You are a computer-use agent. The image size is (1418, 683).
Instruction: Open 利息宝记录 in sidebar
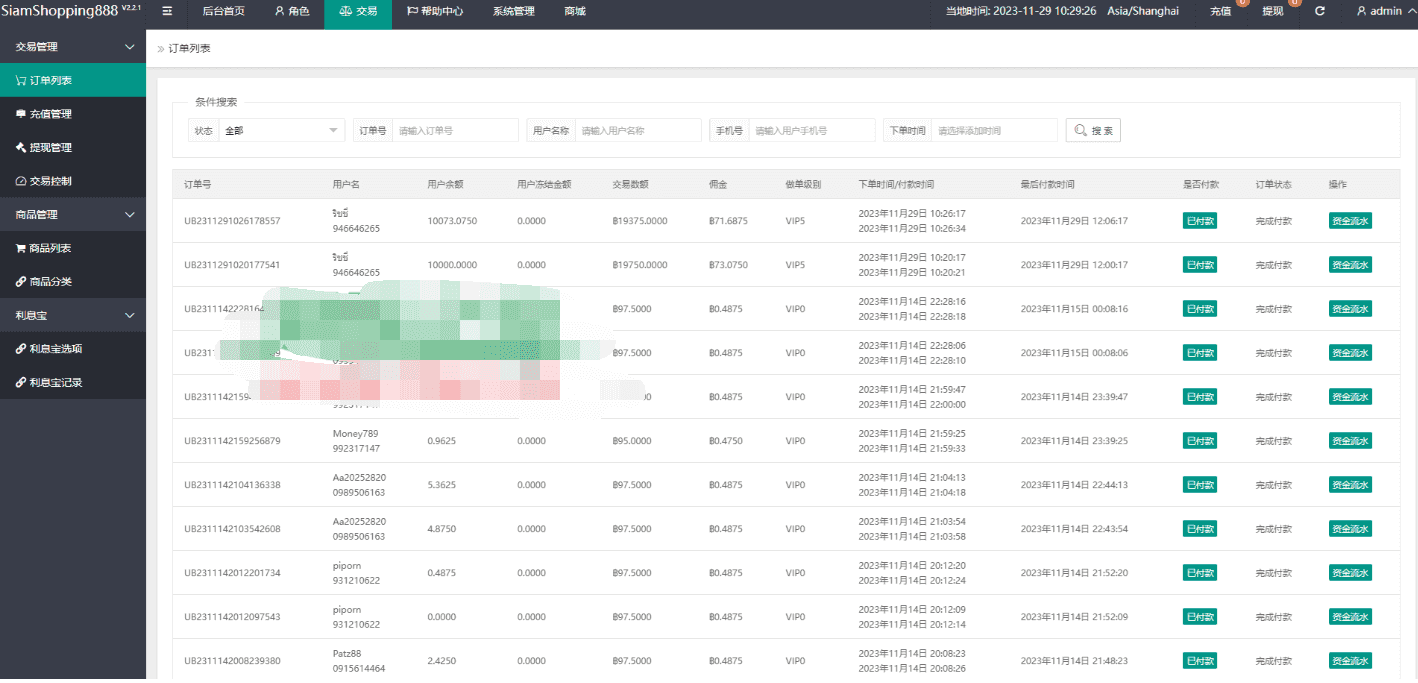tap(55, 383)
